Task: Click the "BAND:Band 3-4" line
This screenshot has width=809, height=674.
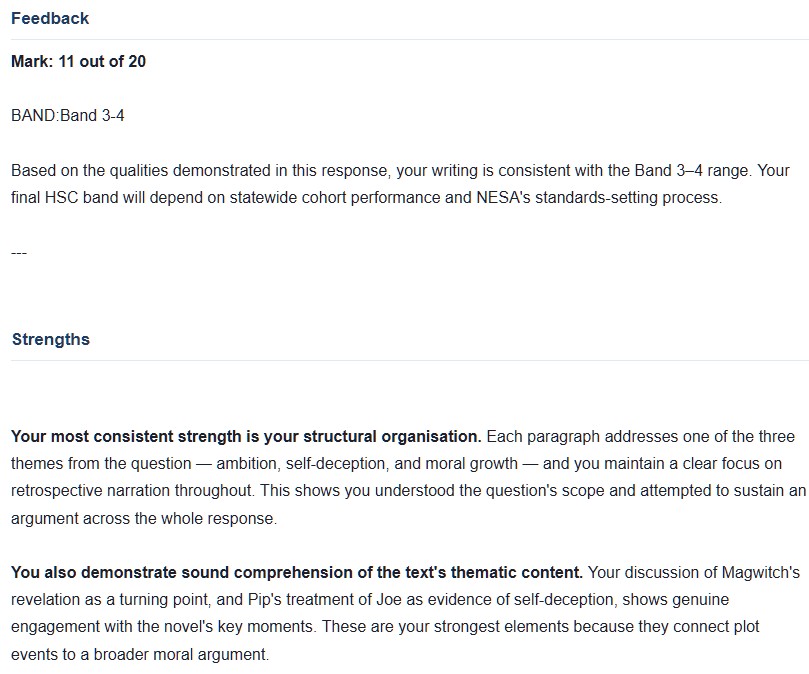Action: 68,115
